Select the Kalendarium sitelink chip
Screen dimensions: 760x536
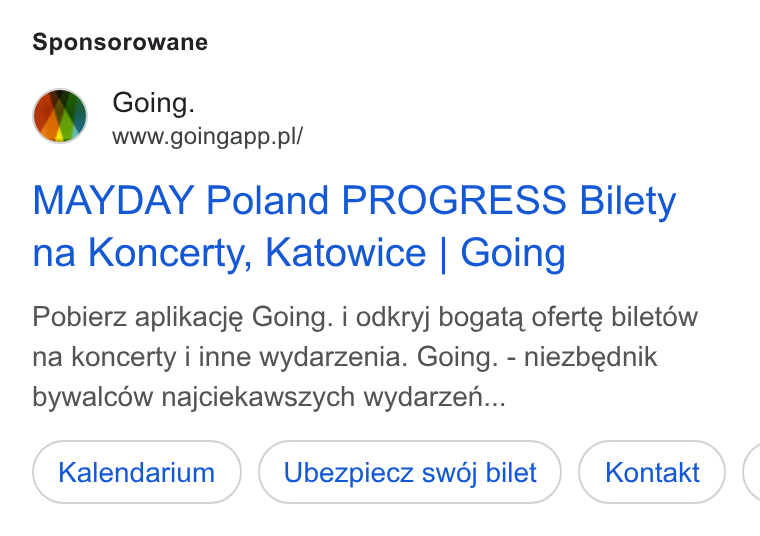[137, 472]
